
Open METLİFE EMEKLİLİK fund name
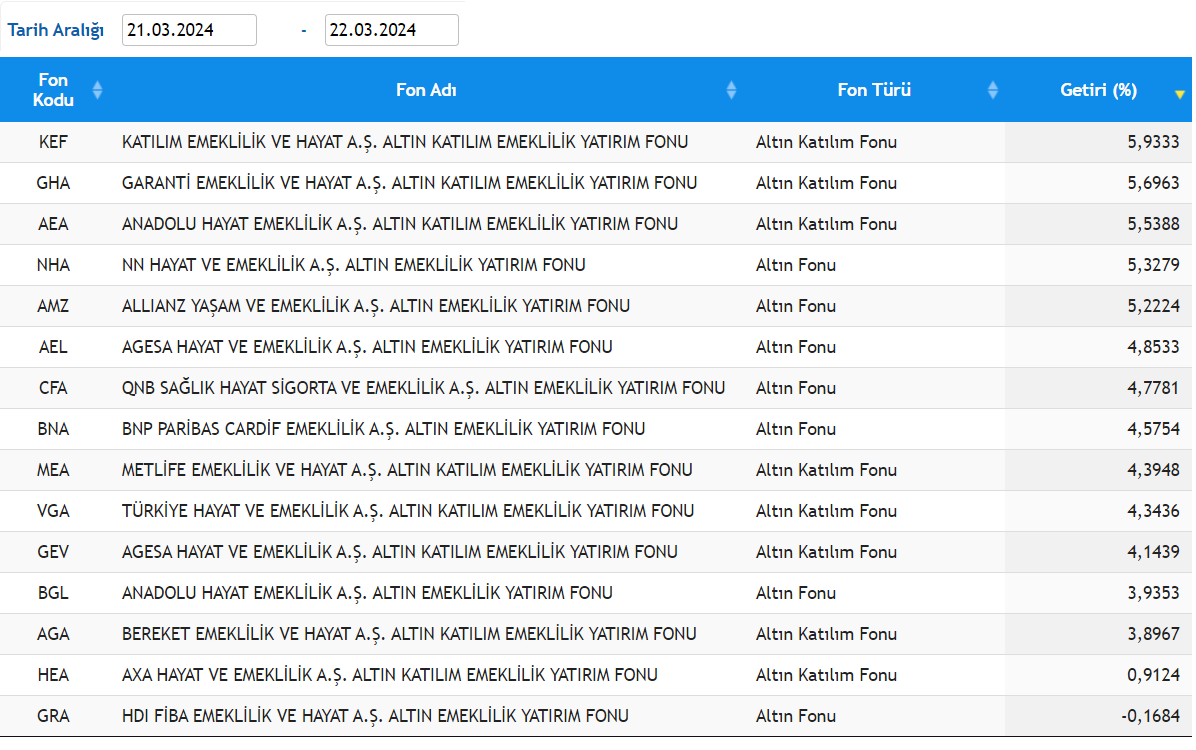407,470
